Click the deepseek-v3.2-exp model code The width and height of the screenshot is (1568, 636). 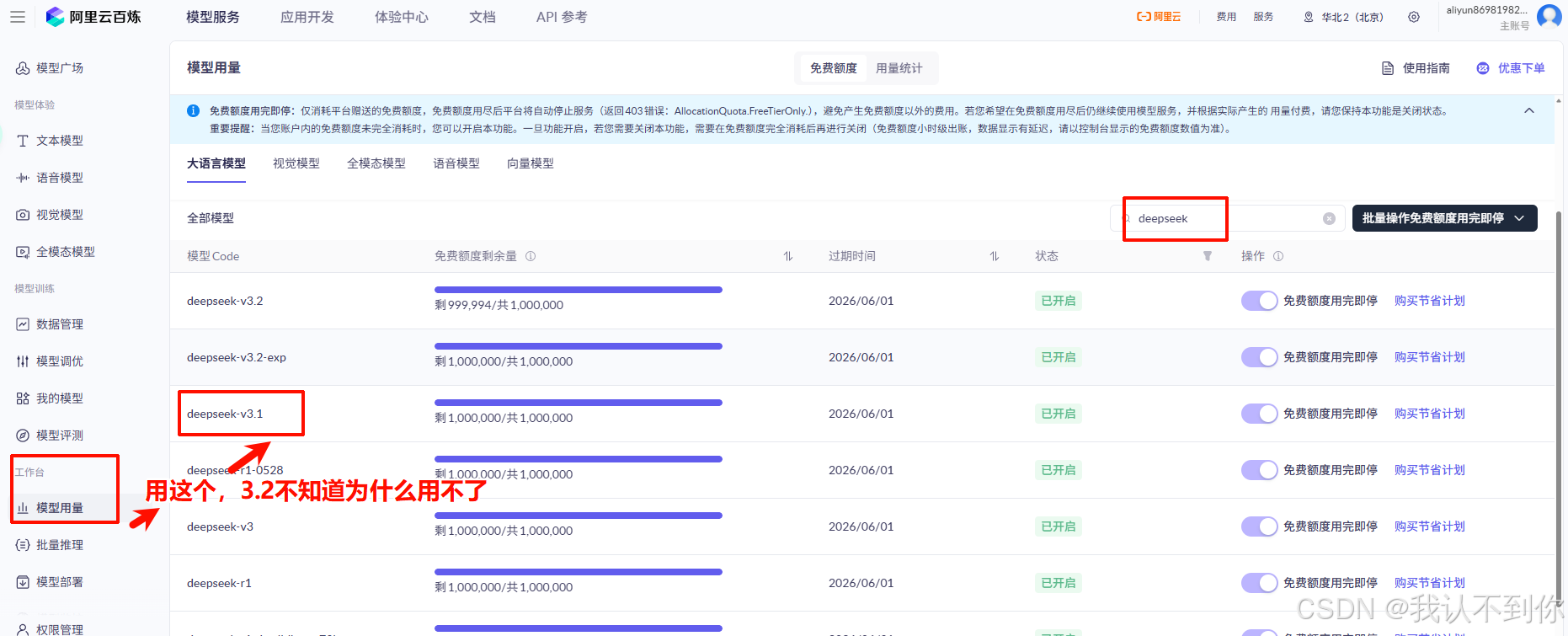[237, 357]
